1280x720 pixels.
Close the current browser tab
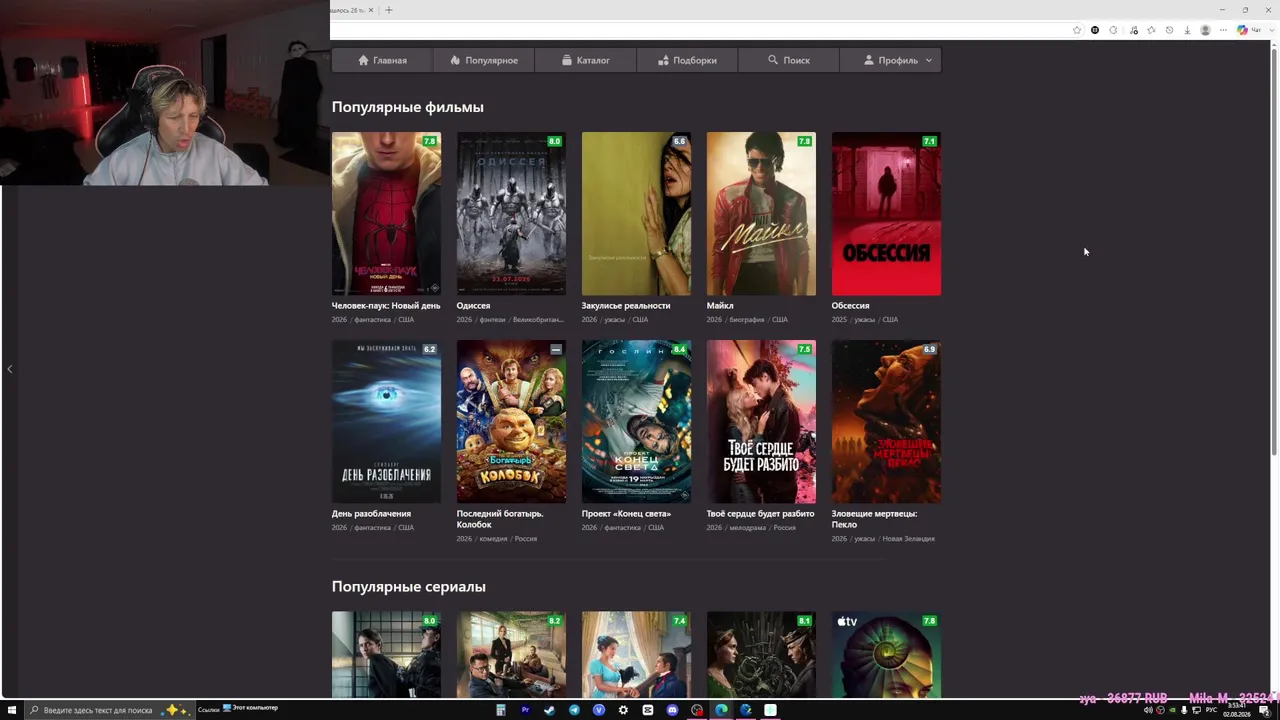371,10
